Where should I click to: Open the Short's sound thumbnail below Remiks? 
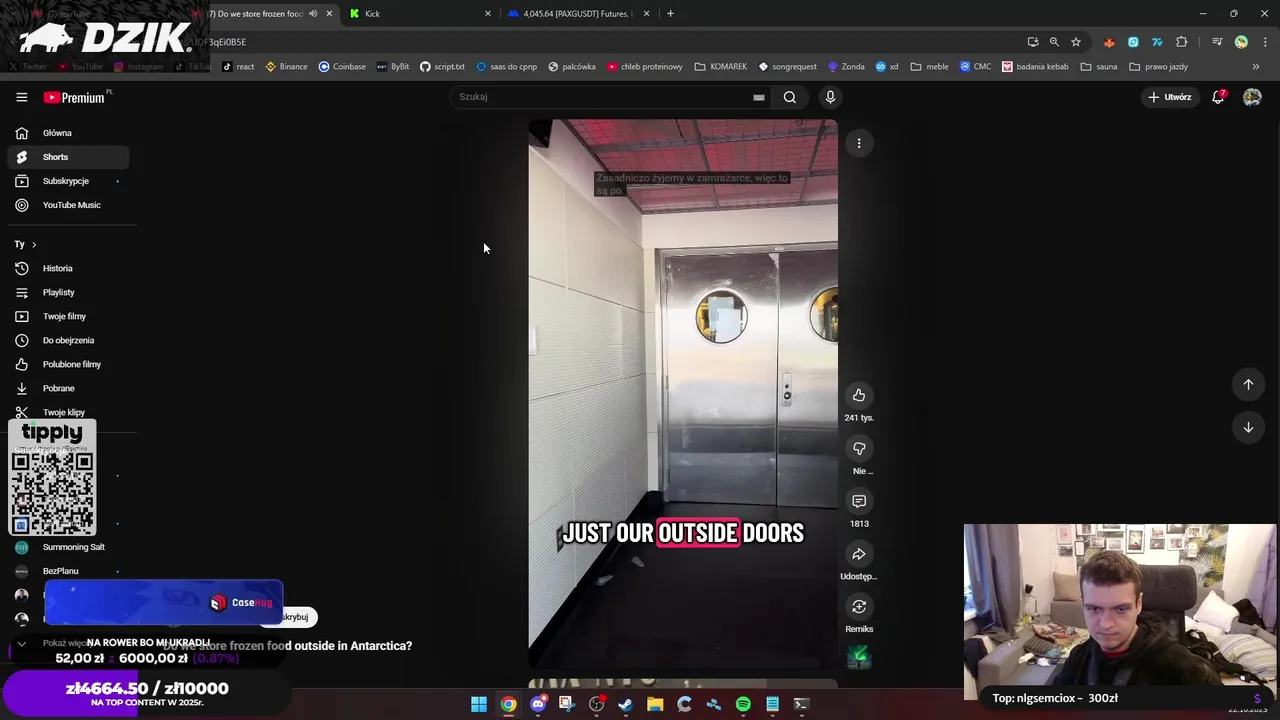859,657
